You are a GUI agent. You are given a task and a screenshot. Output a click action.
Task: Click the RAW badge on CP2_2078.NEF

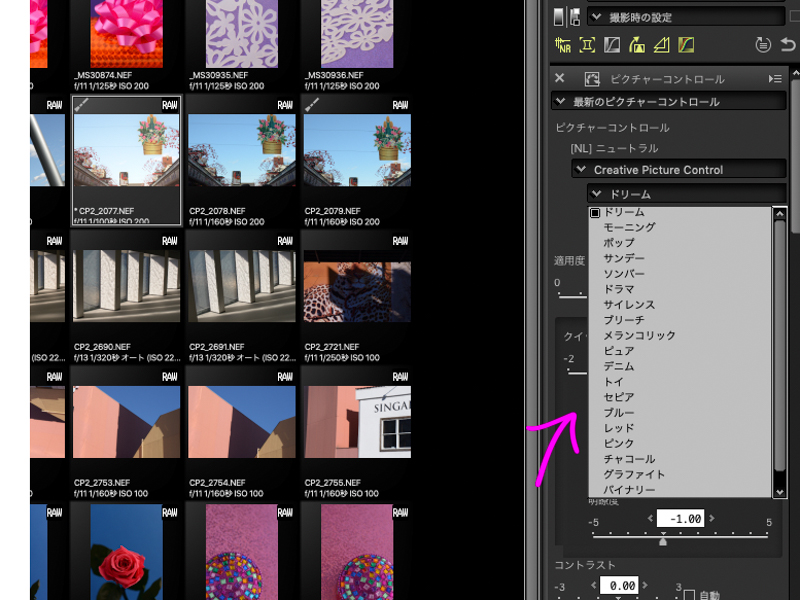[285, 105]
